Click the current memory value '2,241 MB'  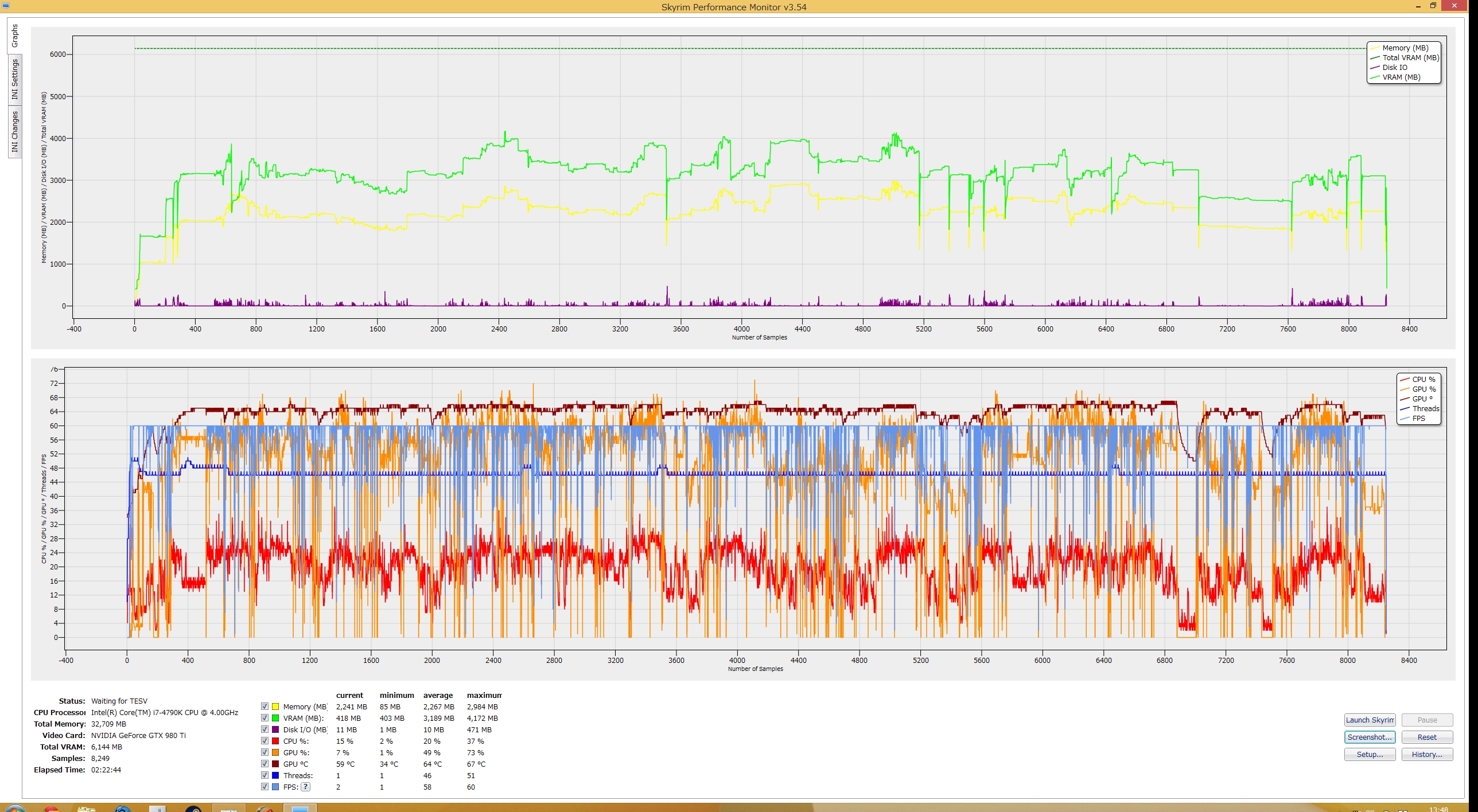pos(351,706)
